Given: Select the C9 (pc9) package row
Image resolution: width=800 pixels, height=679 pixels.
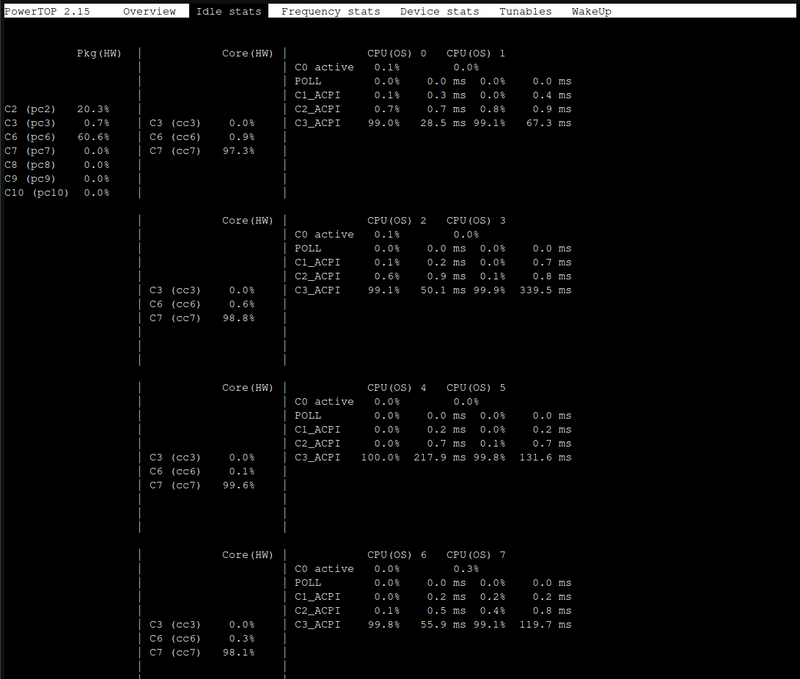Looking at the screenshot, I should [57, 179].
